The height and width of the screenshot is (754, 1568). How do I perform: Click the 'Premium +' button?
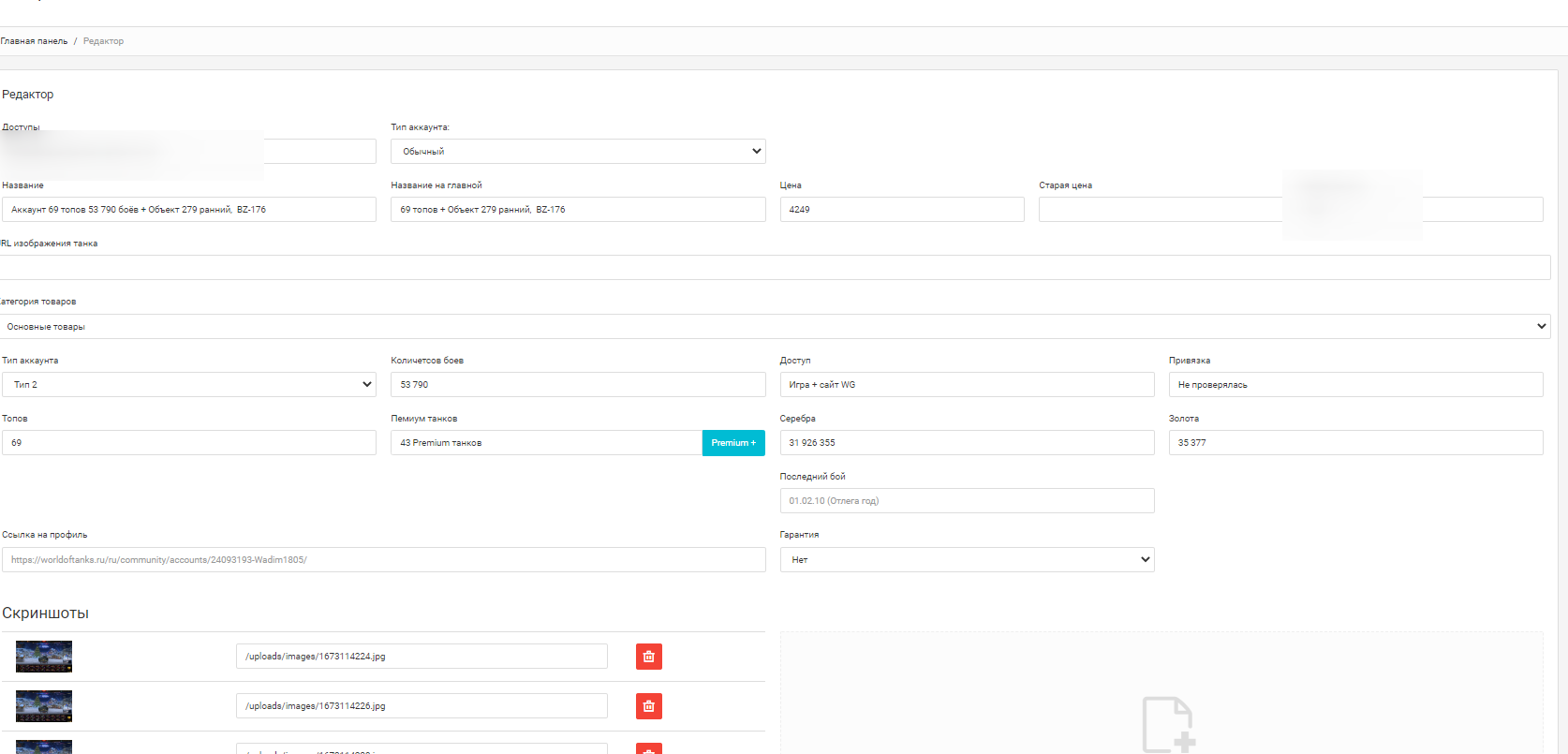pos(732,443)
